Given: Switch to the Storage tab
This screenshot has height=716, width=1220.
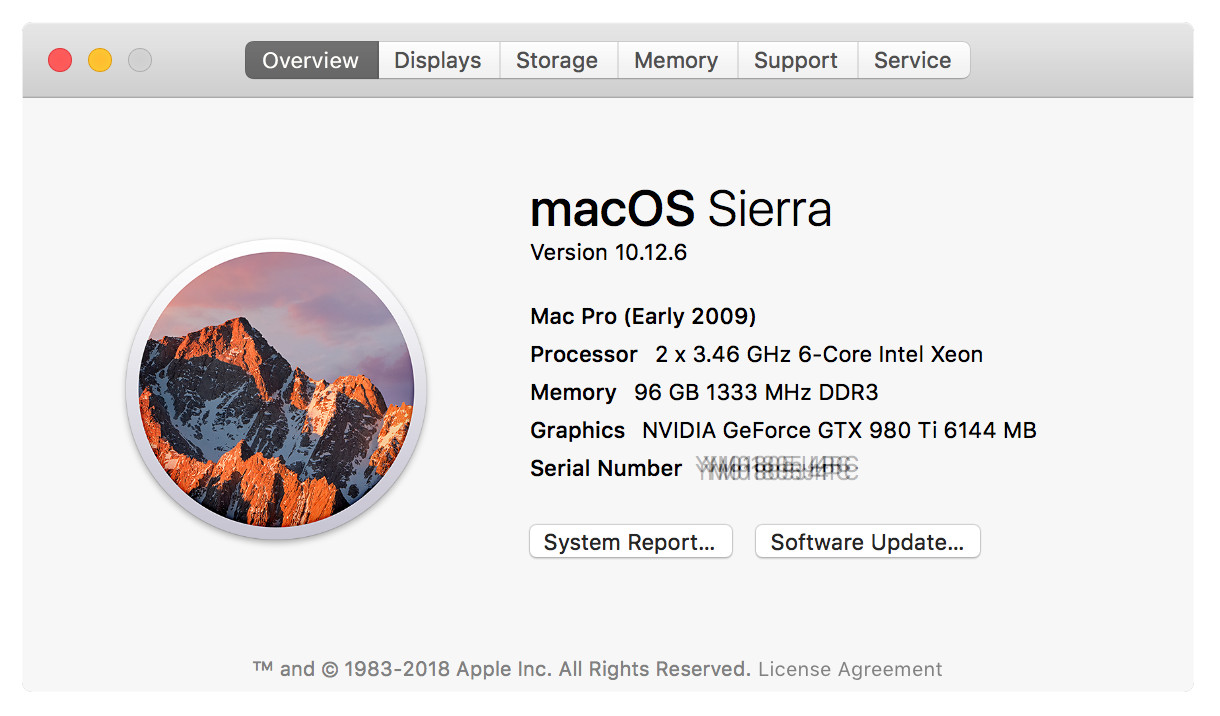Looking at the screenshot, I should point(557,60).
